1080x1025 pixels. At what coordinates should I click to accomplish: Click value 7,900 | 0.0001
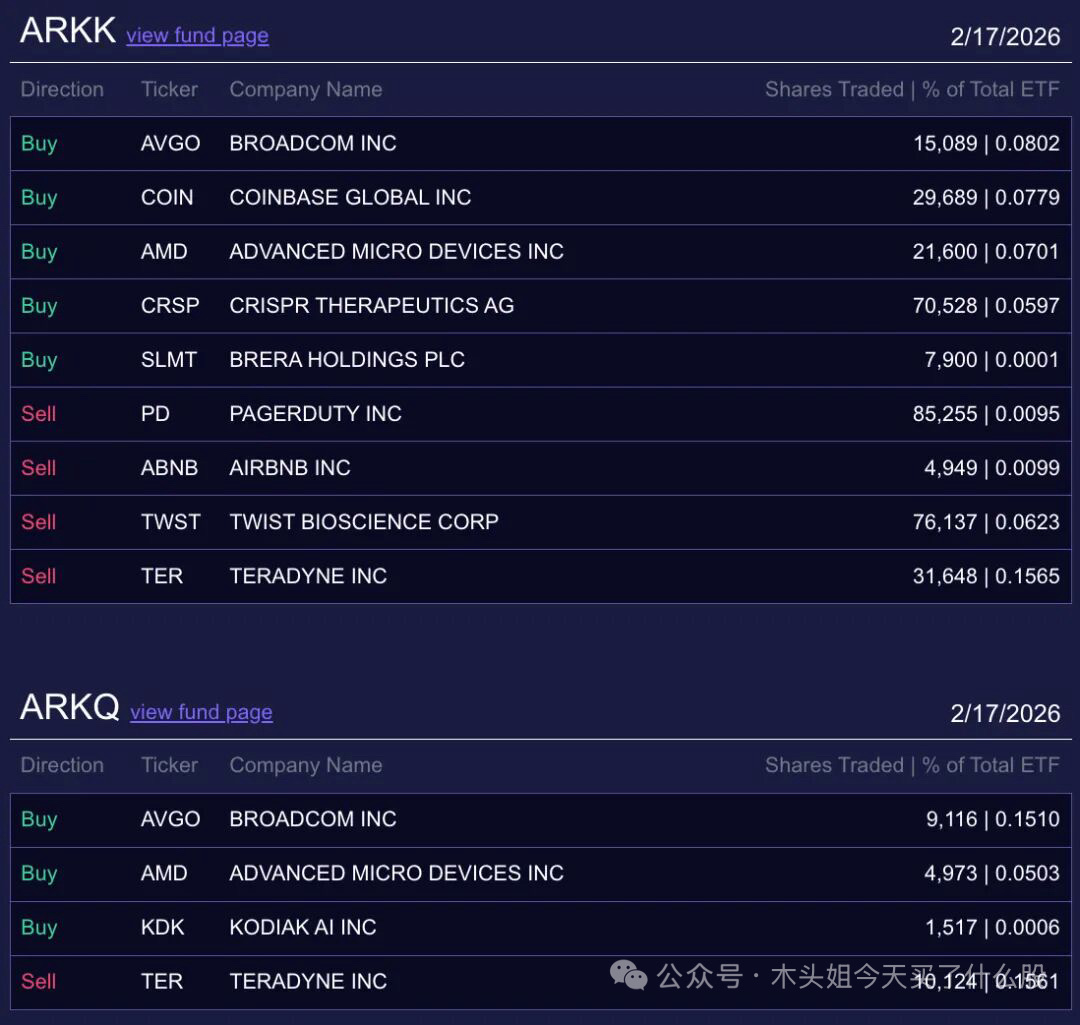point(992,360)
